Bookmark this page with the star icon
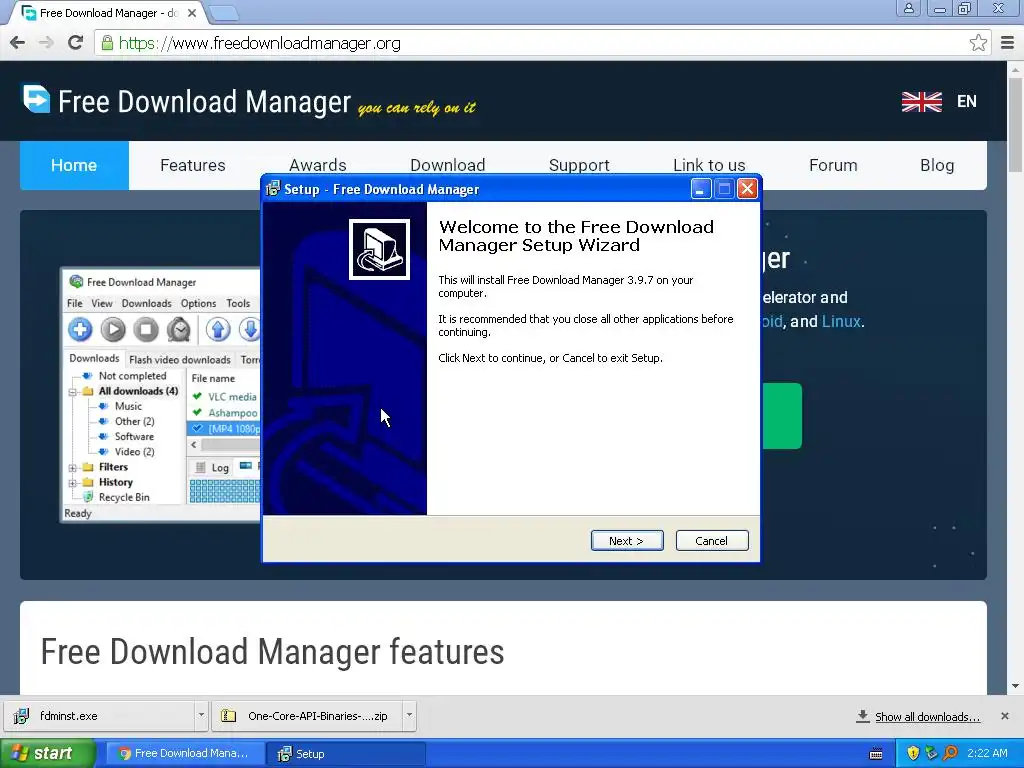The height and width of the screenshot is (768, 1024). pyautogui.click(x=978, y=43)
